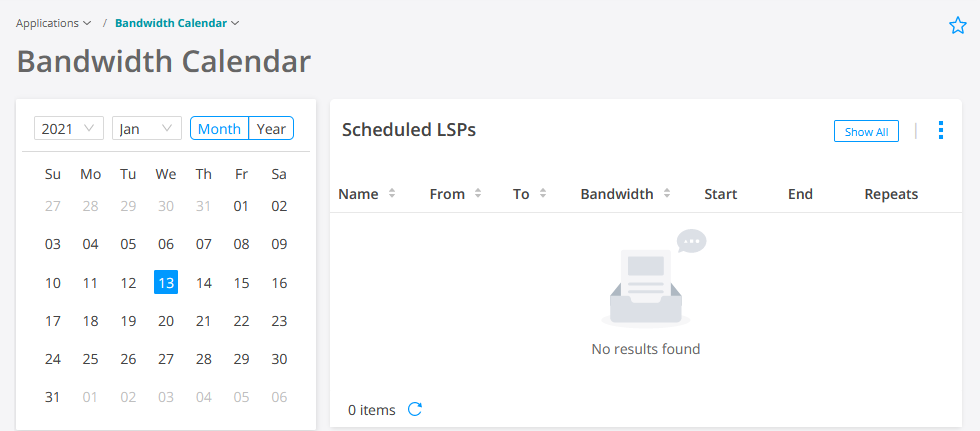Click the refresh icon beside 0 items
980x431 pixels.
tap(415, 409)
